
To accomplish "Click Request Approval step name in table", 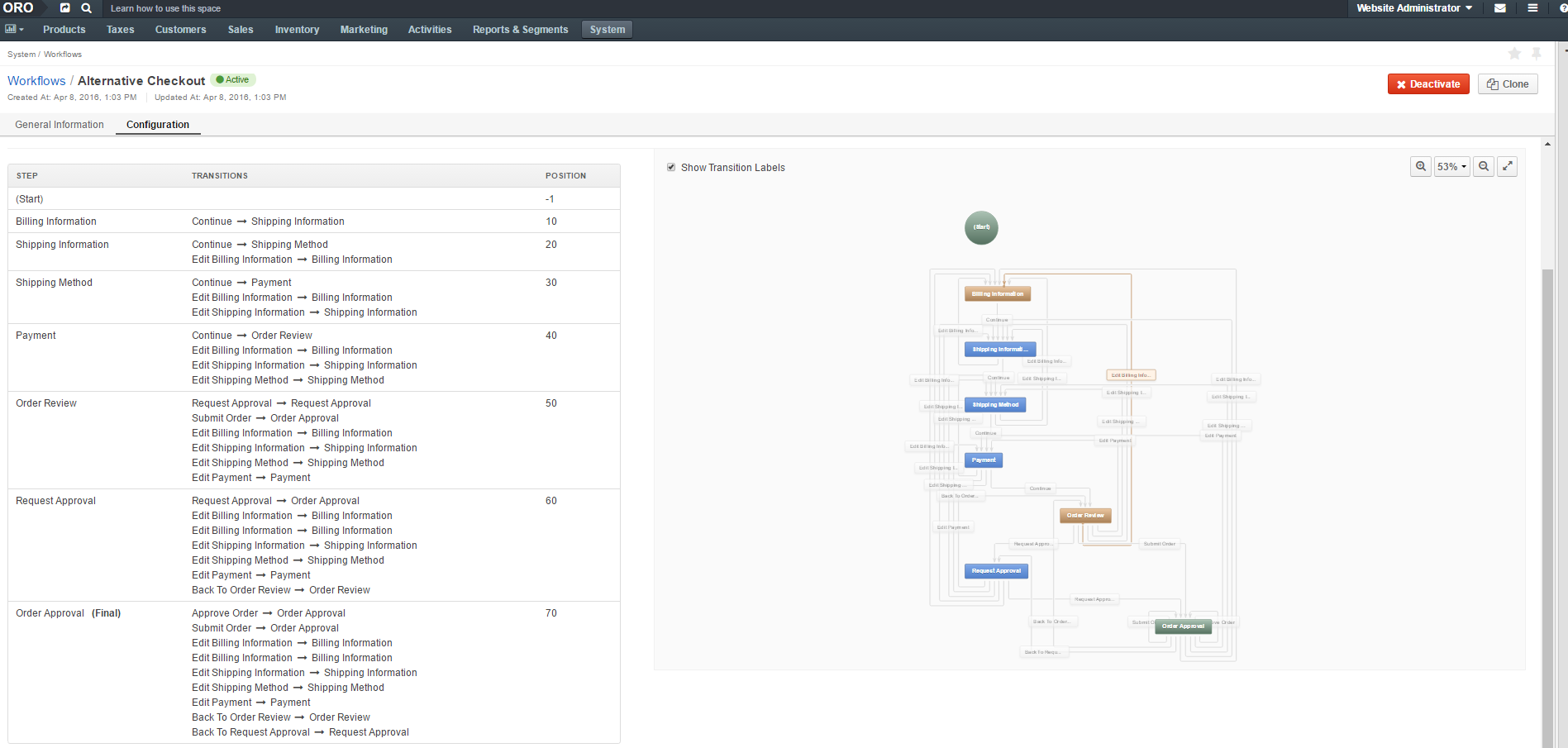I will pyautogui.click(x=55, y=501).
